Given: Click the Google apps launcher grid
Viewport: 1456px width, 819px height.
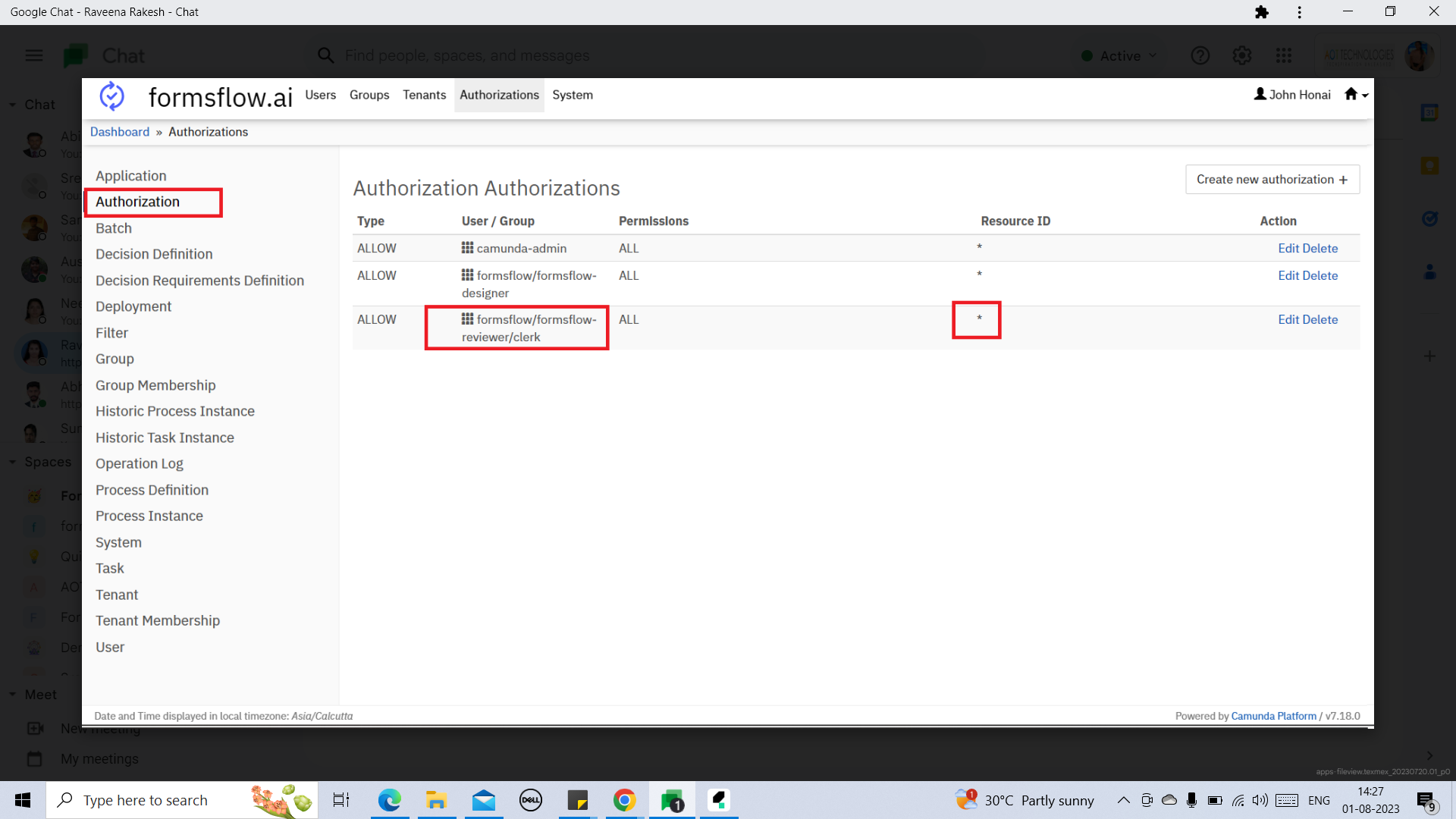Looking at the screenshot, I should click(1285, 55).
